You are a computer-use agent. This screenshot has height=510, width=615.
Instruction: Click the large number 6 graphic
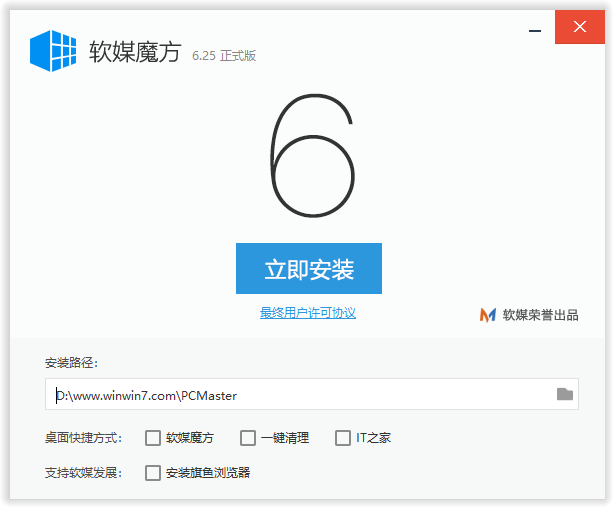(x=313, y=156)
